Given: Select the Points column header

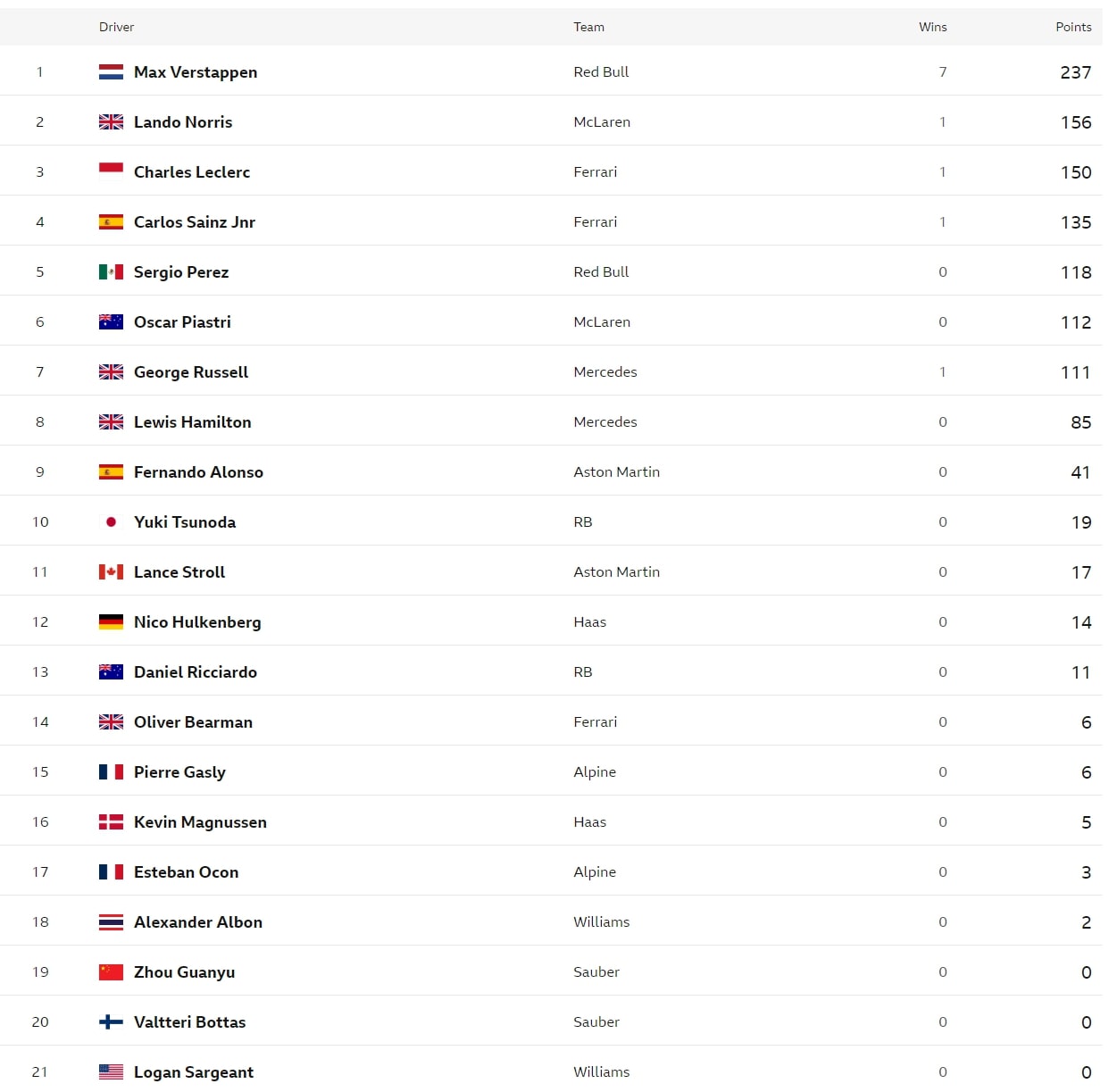Looking at the screenshot, I should (x=1073, y=28).
